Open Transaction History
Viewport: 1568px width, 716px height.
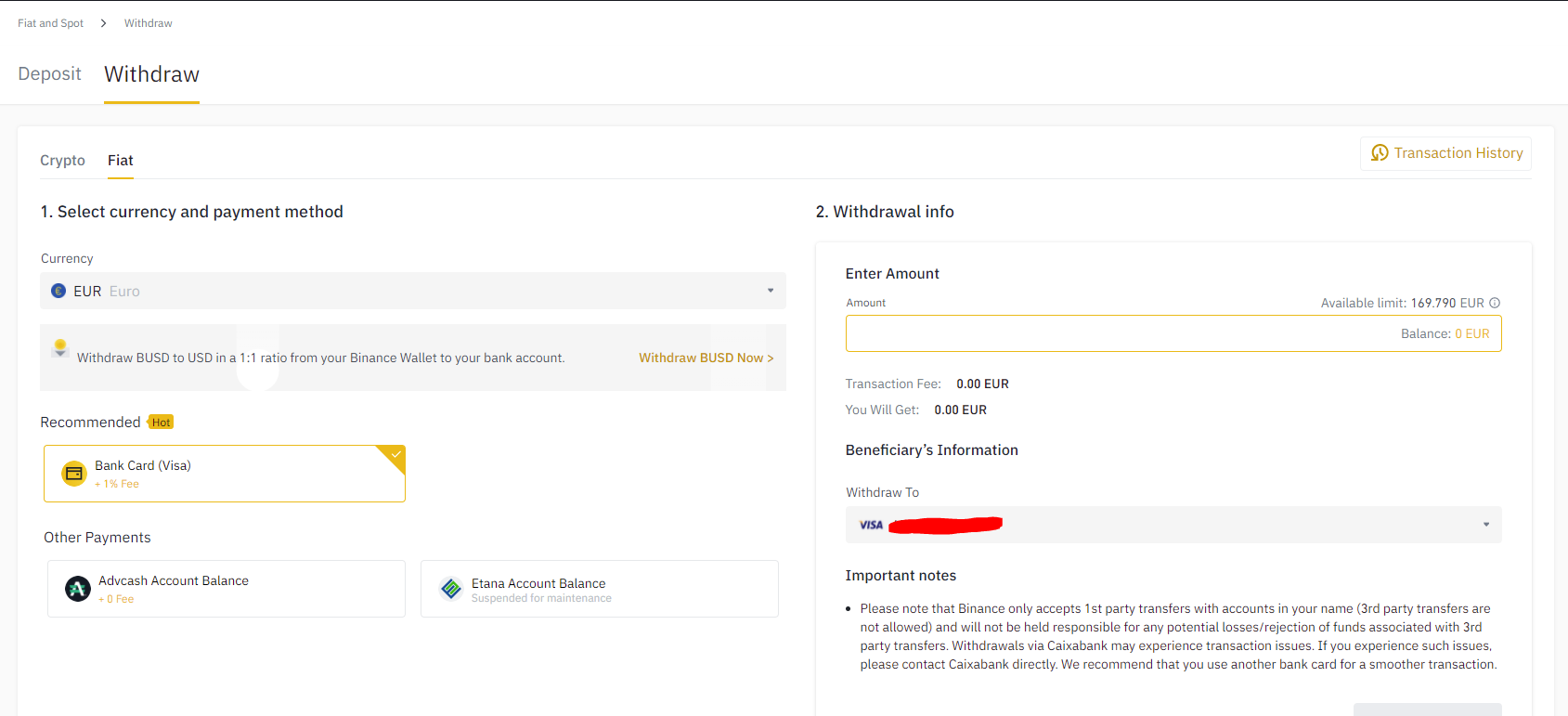tap(1445, 153)
